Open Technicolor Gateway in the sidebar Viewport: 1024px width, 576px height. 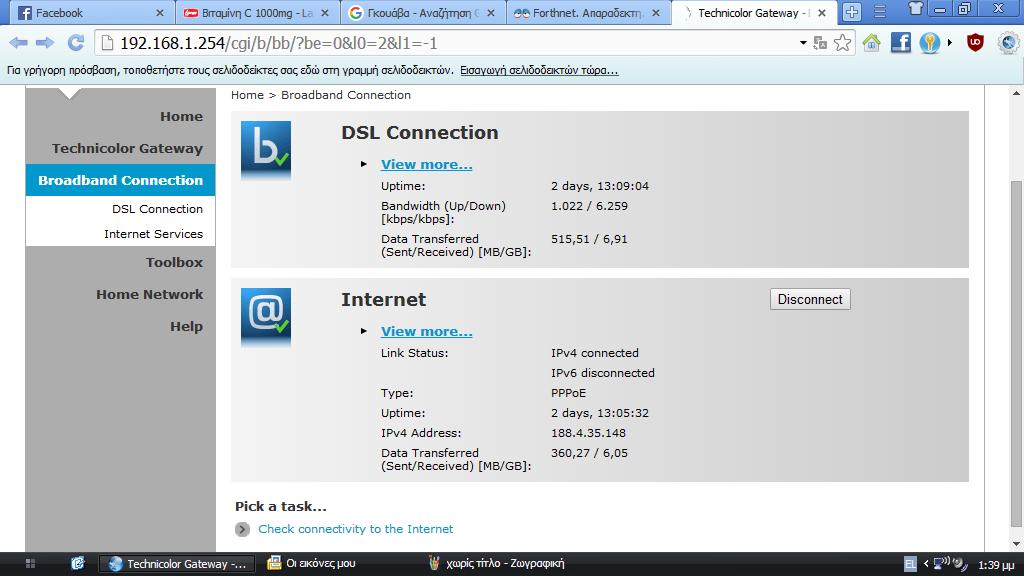[x=127, y=148]
